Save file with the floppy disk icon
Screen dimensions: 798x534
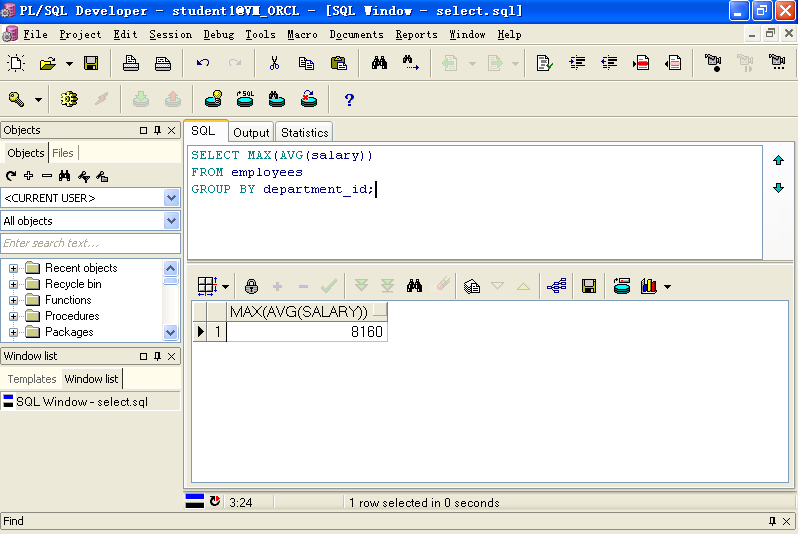[x=91, y=63]
